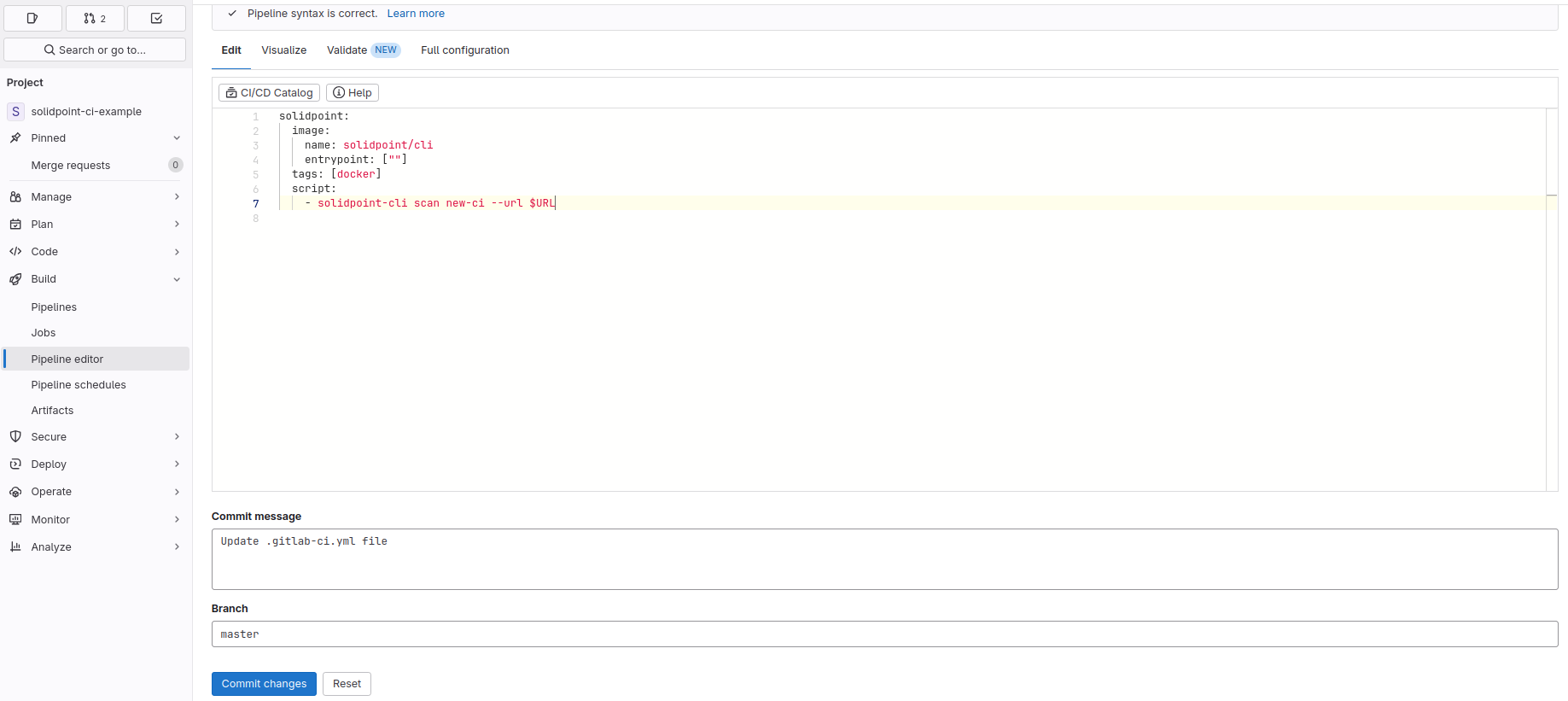Open merge requests icon showing 2
The width and height of the screenshot is (1568, 701).
pos(95,18)
